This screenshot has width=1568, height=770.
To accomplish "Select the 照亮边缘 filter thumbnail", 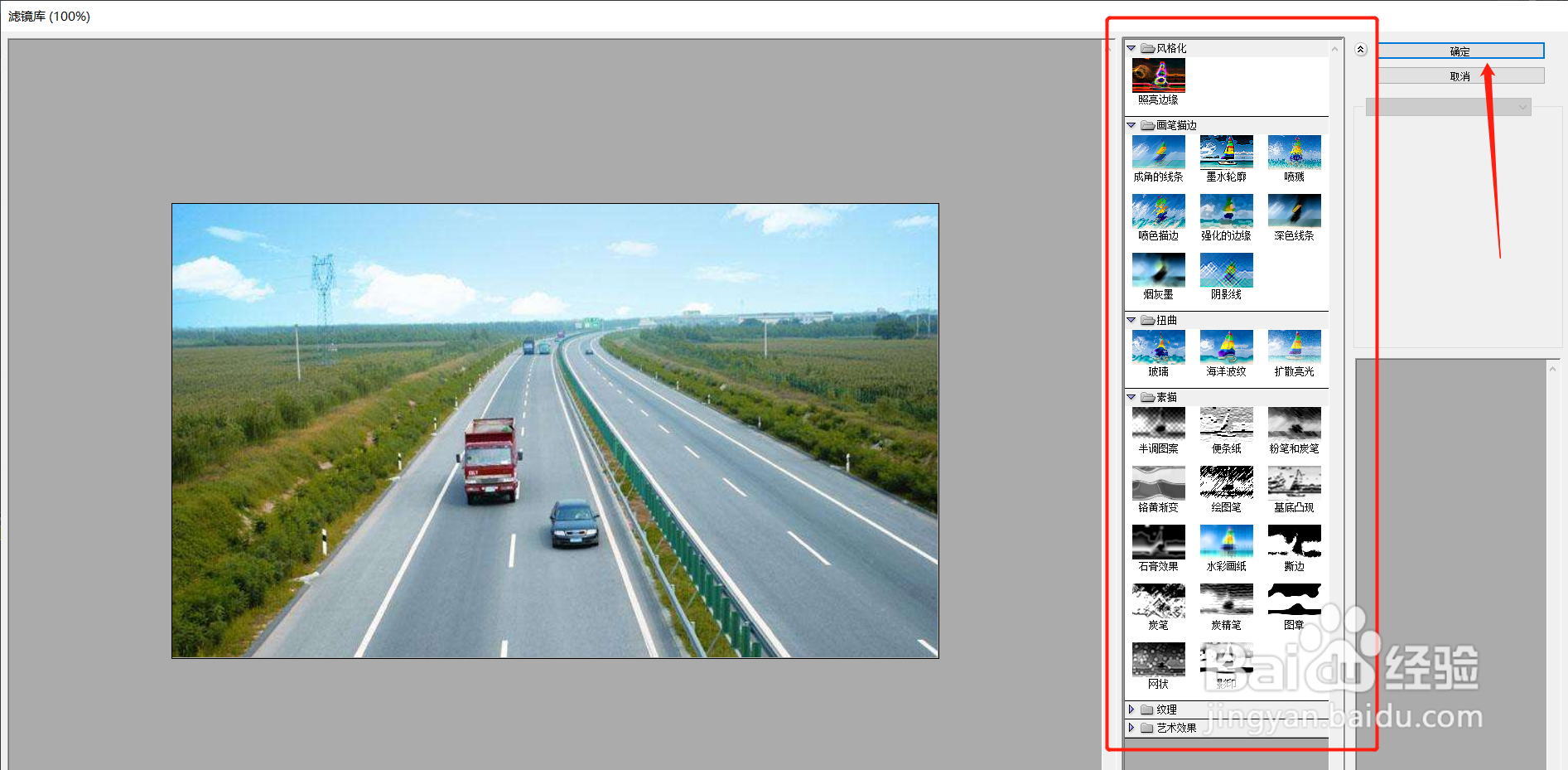I will (1158, 75).
